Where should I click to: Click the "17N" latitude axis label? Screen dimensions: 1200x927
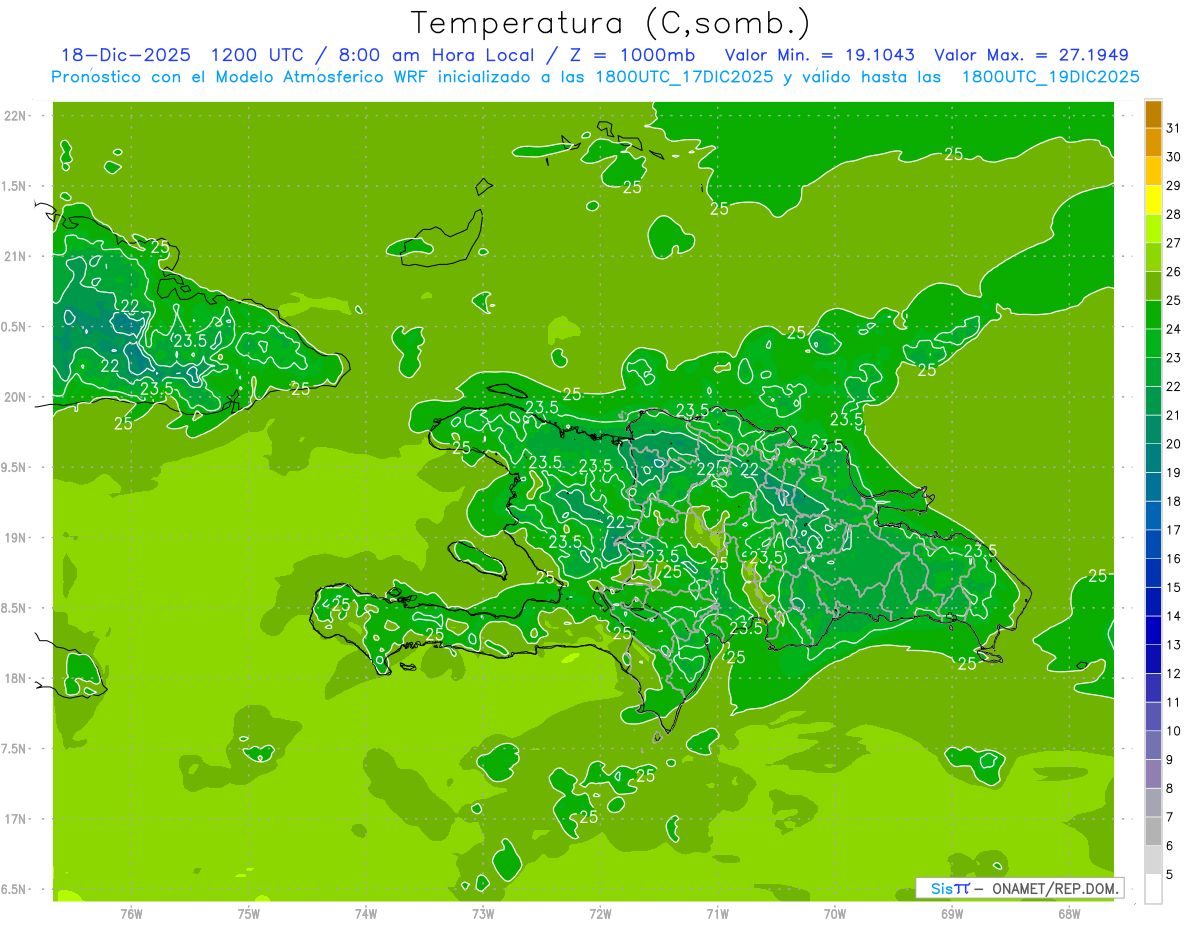click(15, 819)
